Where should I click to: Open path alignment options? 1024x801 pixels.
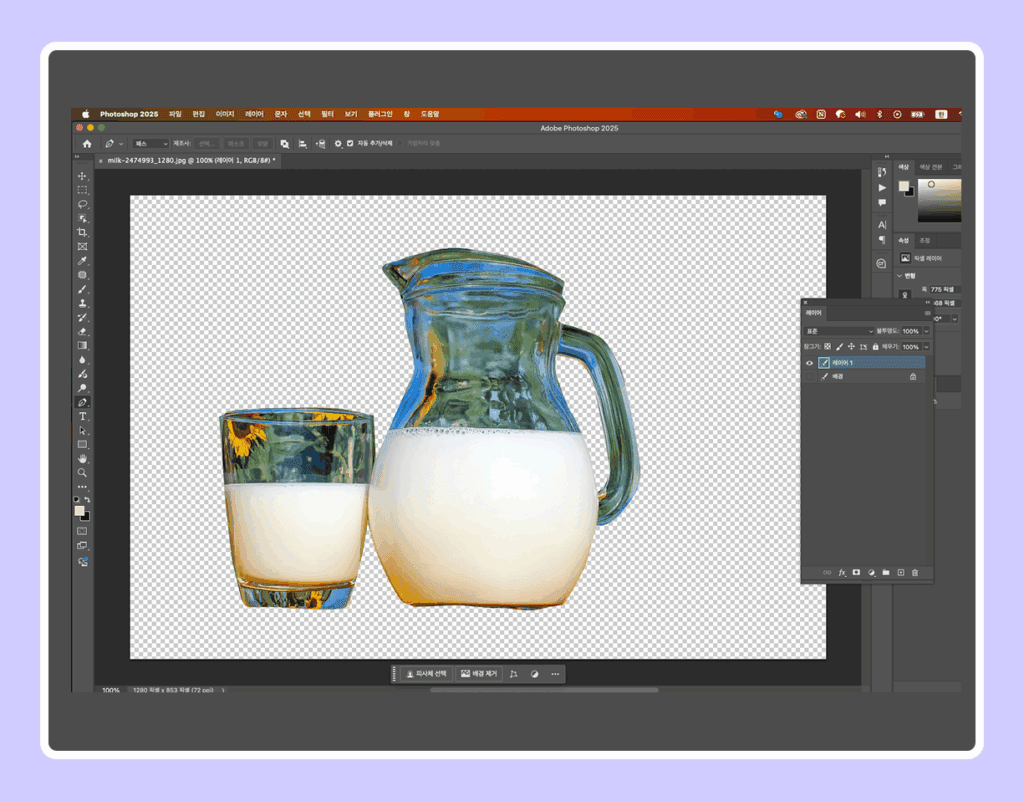[302, 144]
